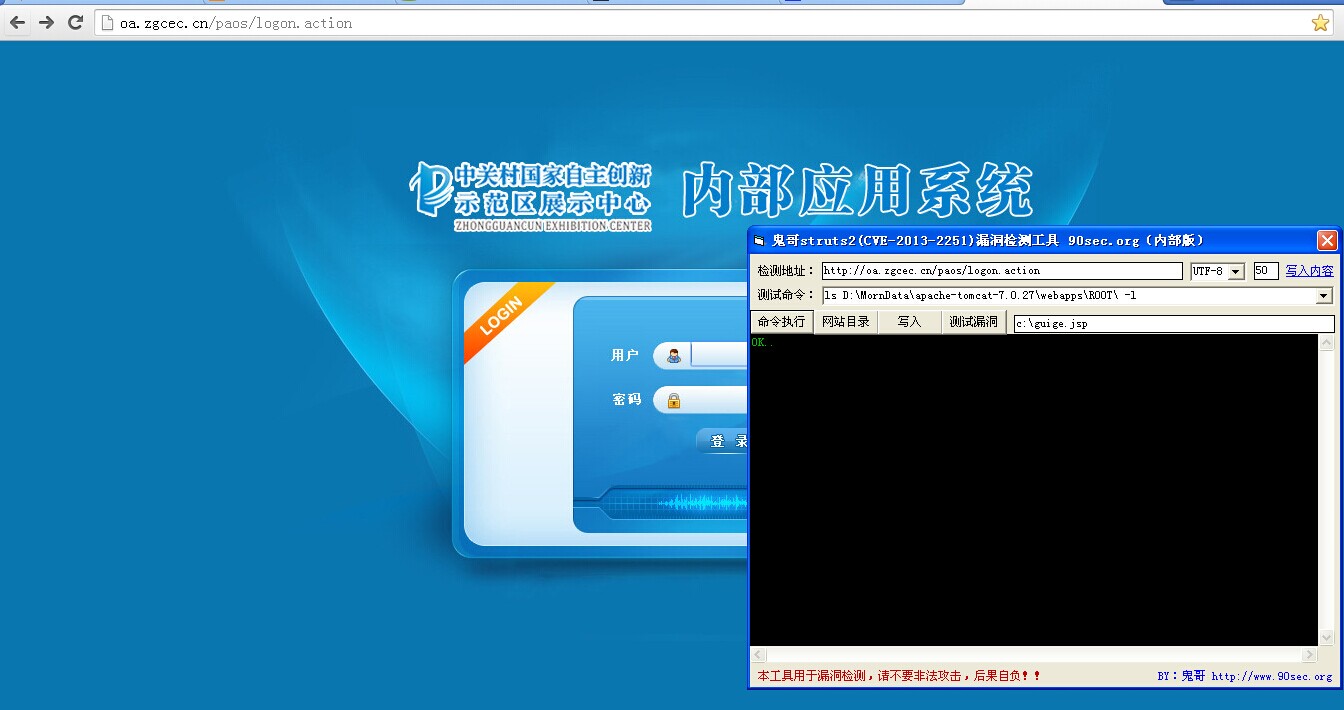
Task: Click the 检测地址 label
Action: 786,271
